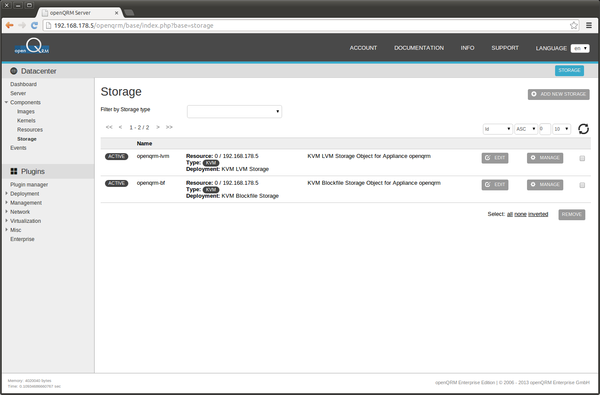Bookmark the page with the star icon

pos(574,26)
